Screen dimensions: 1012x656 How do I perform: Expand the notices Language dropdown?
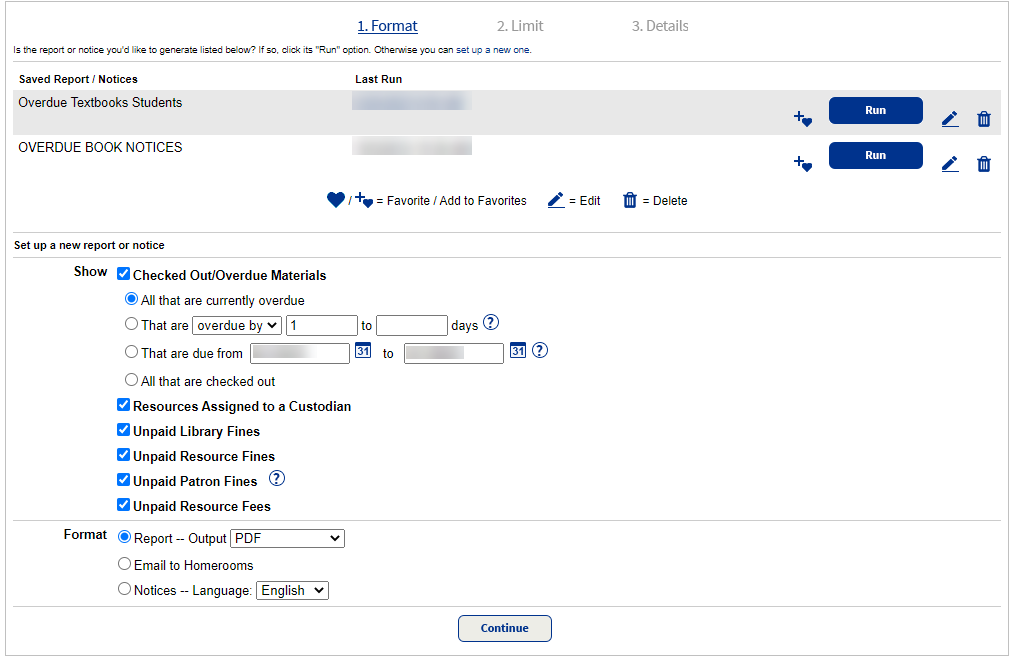point(292,590)
